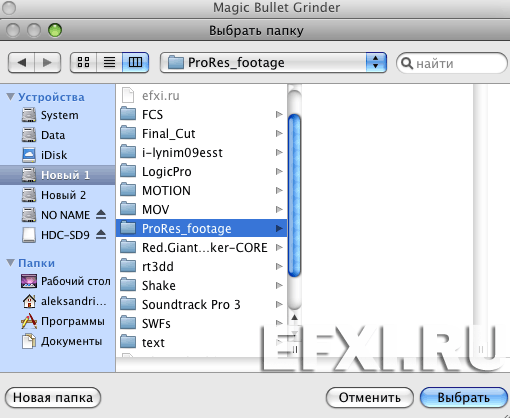Select the Soundtrack Pro 3 folder
The image size is (510, 418).
201,305
